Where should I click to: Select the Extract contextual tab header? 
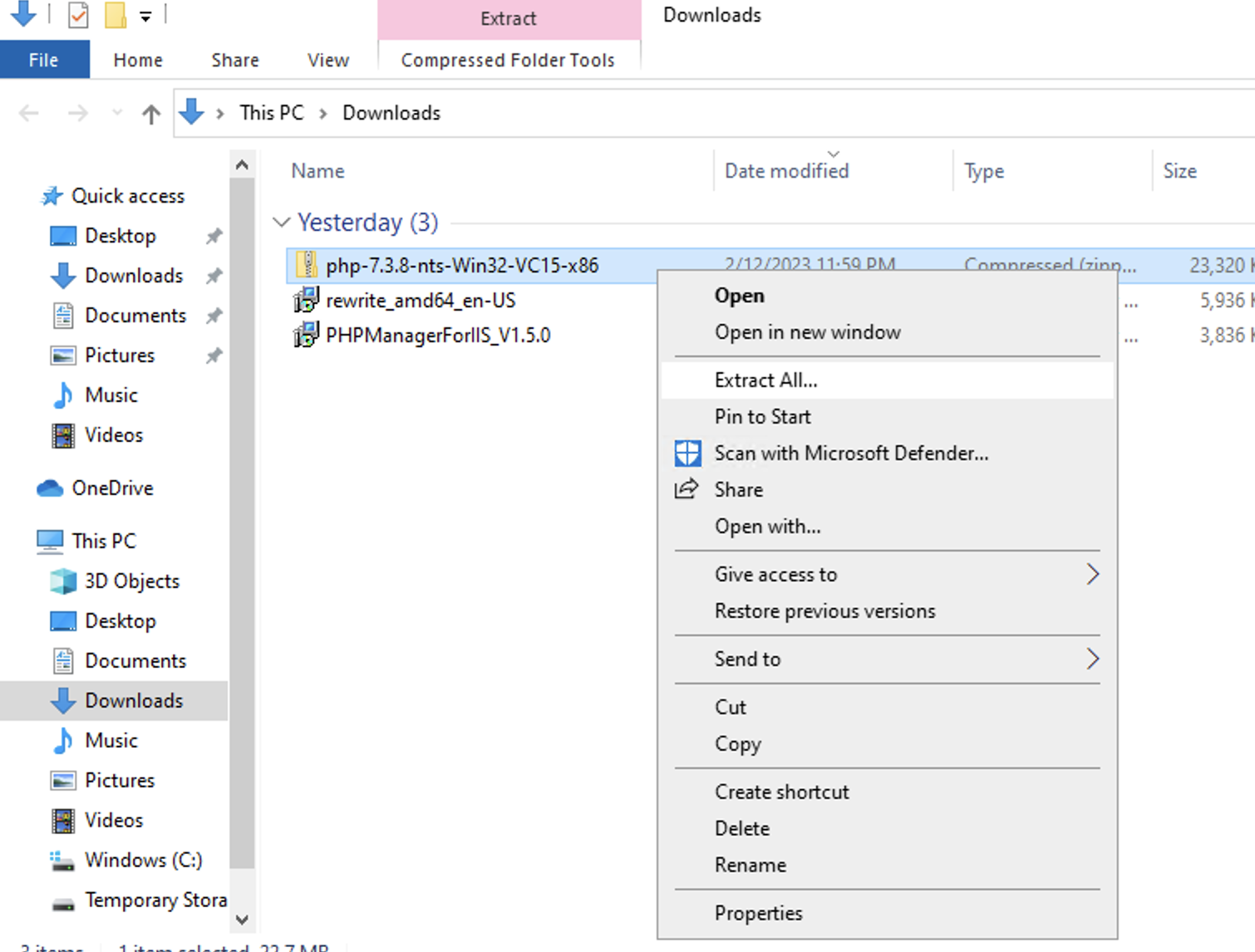tap(509, 18)
